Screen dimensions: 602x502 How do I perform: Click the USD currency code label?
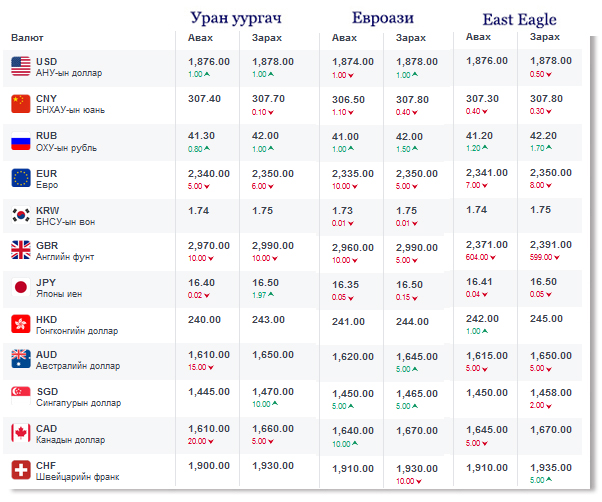[x=46, y=61]
